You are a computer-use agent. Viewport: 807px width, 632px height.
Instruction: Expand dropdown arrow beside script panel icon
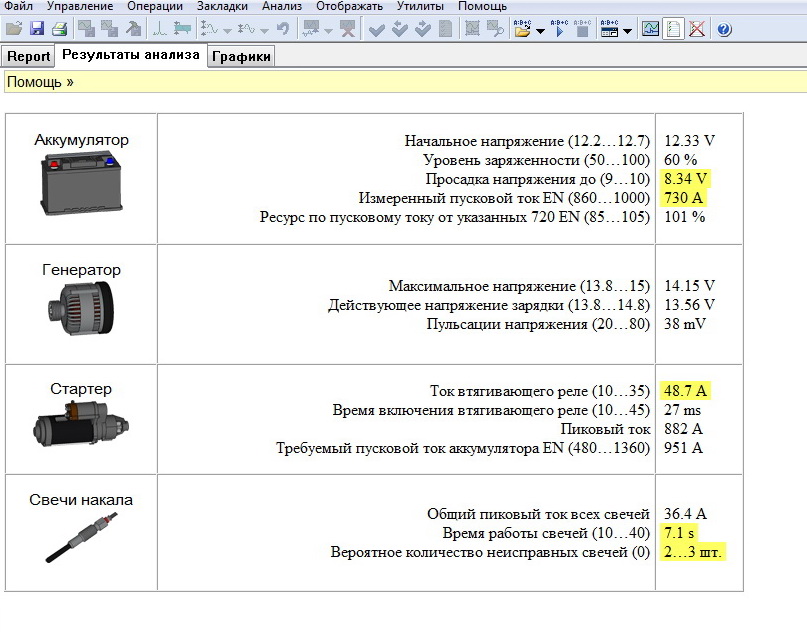tap(627, 31)
